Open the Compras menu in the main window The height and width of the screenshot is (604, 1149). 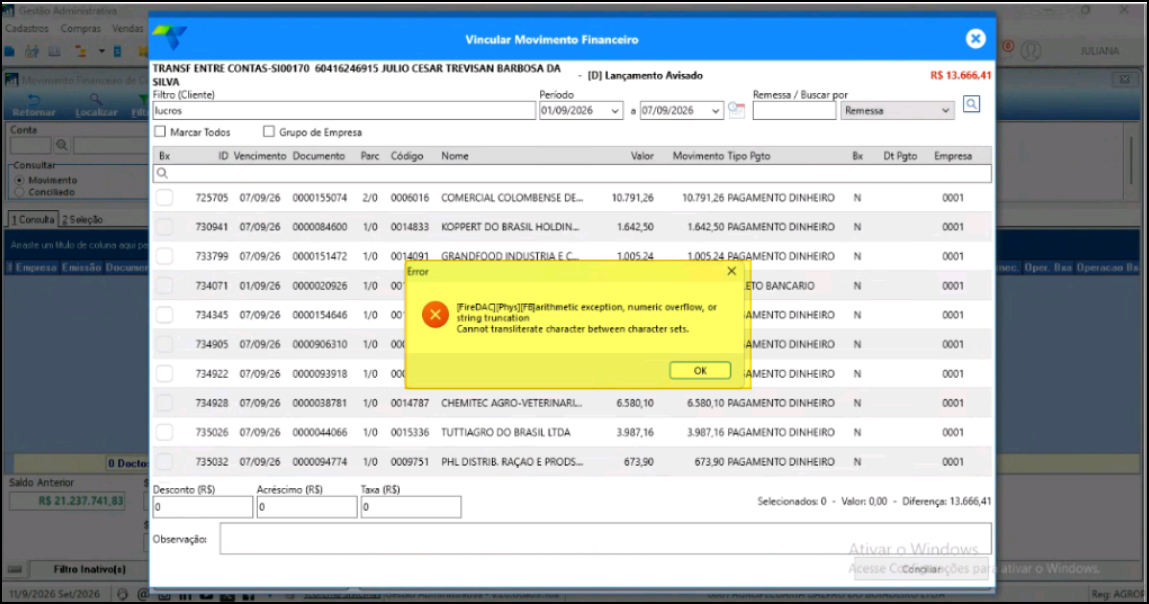pos(81,29)
